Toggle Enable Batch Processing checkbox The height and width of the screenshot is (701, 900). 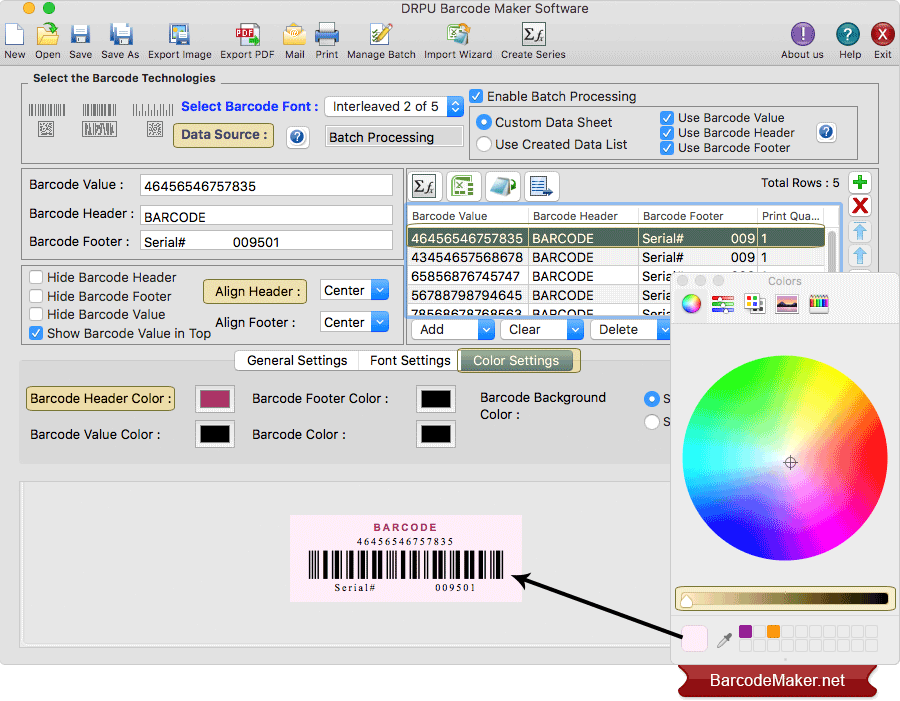[x=476, y=96]
